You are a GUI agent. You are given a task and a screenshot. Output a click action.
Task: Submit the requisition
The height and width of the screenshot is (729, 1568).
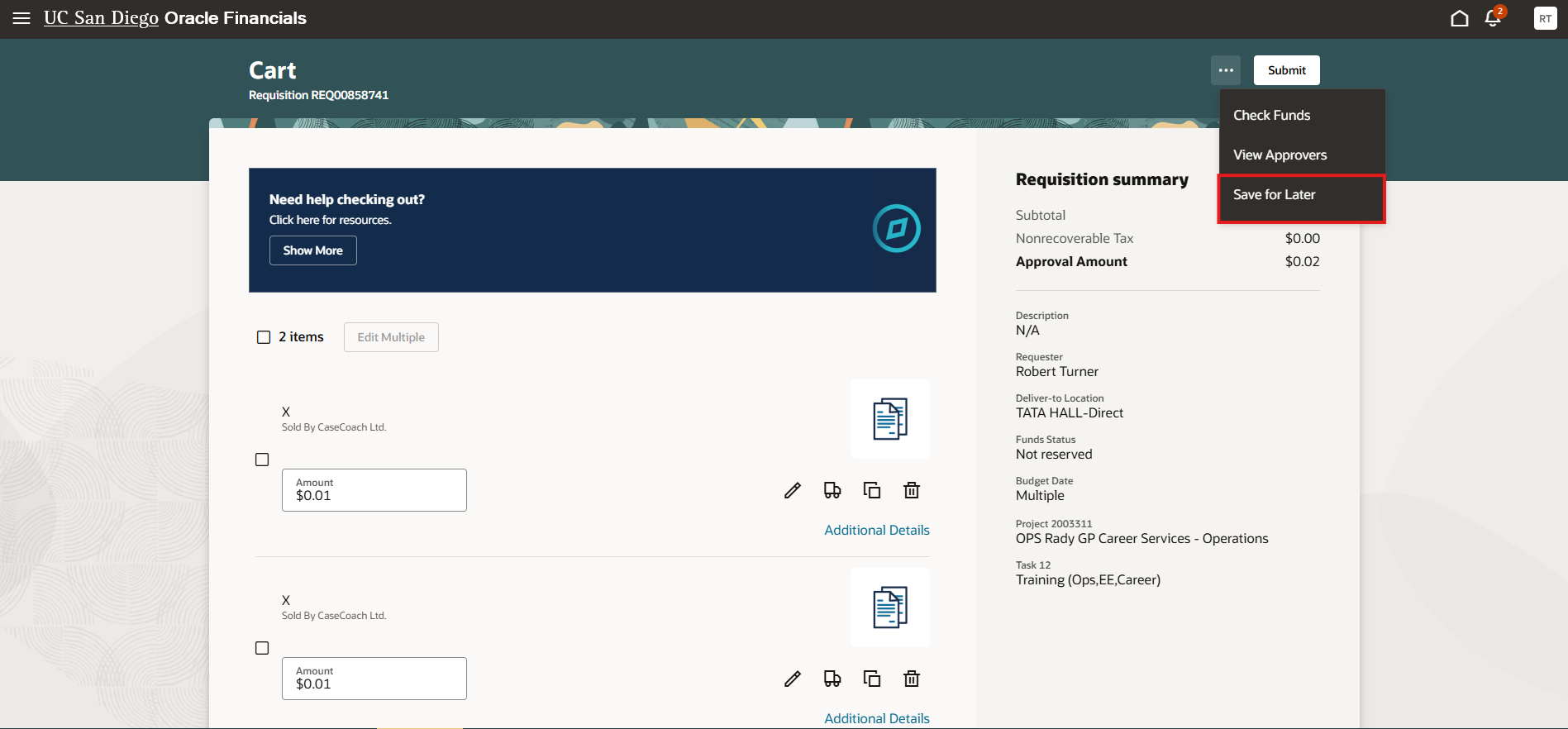coord(1287,70)
